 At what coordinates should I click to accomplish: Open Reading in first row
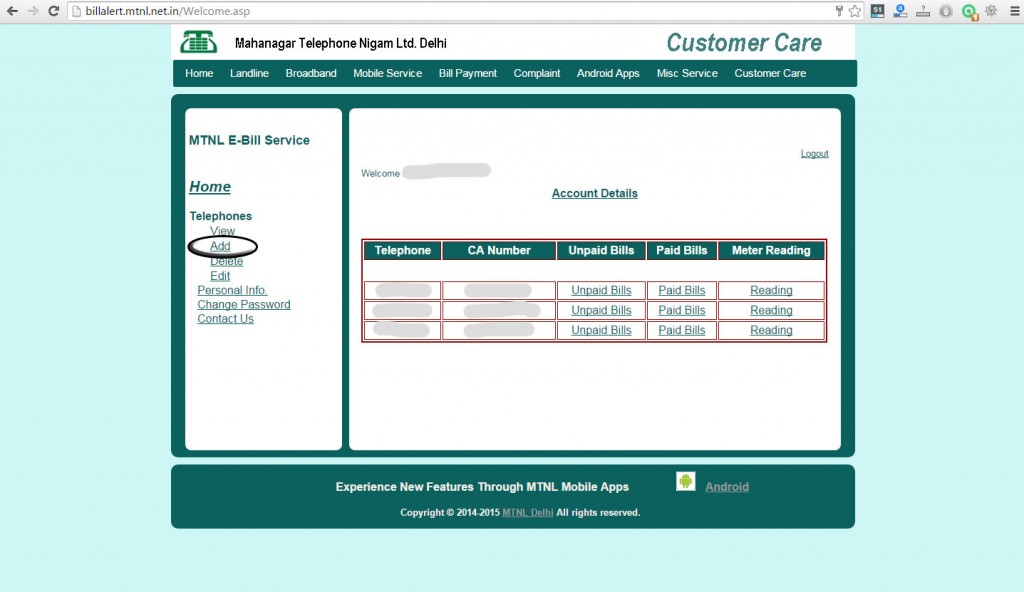point(771,290)
